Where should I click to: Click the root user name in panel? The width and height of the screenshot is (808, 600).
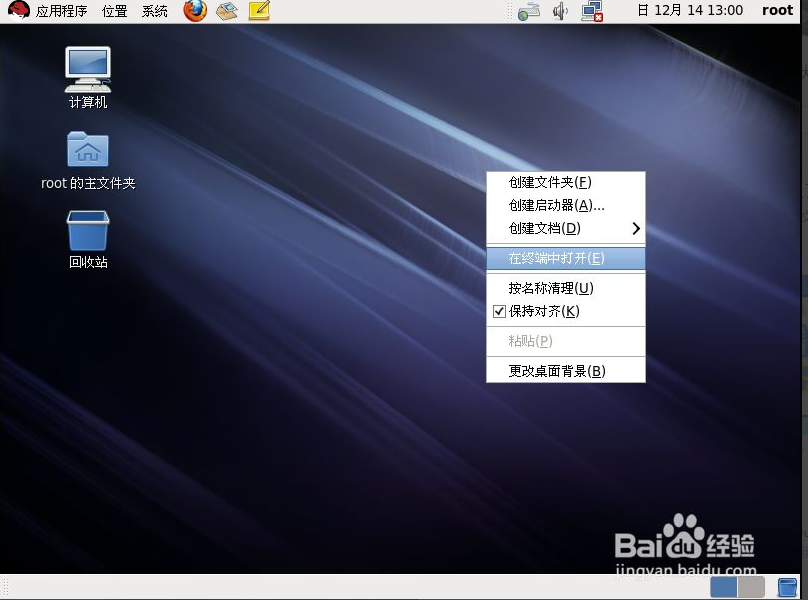coord(777,11)
